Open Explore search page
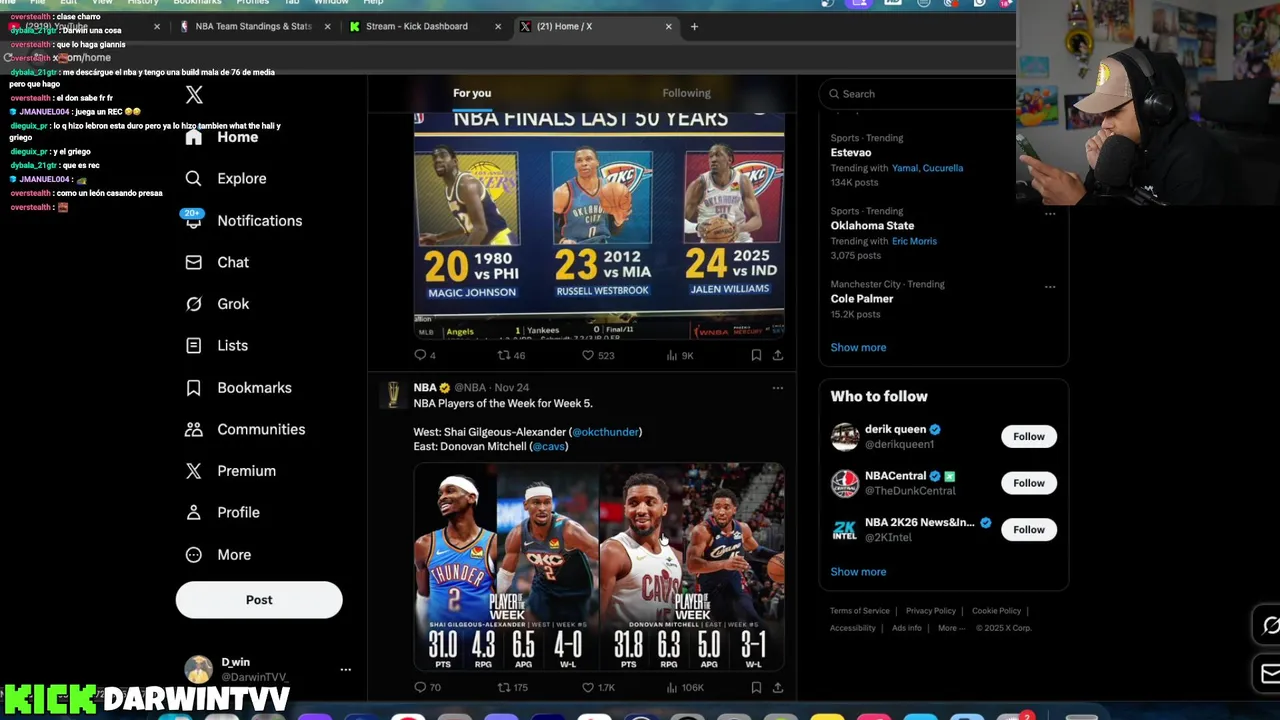This screenshot has width=1280, height=720. [x=226, y=178]
